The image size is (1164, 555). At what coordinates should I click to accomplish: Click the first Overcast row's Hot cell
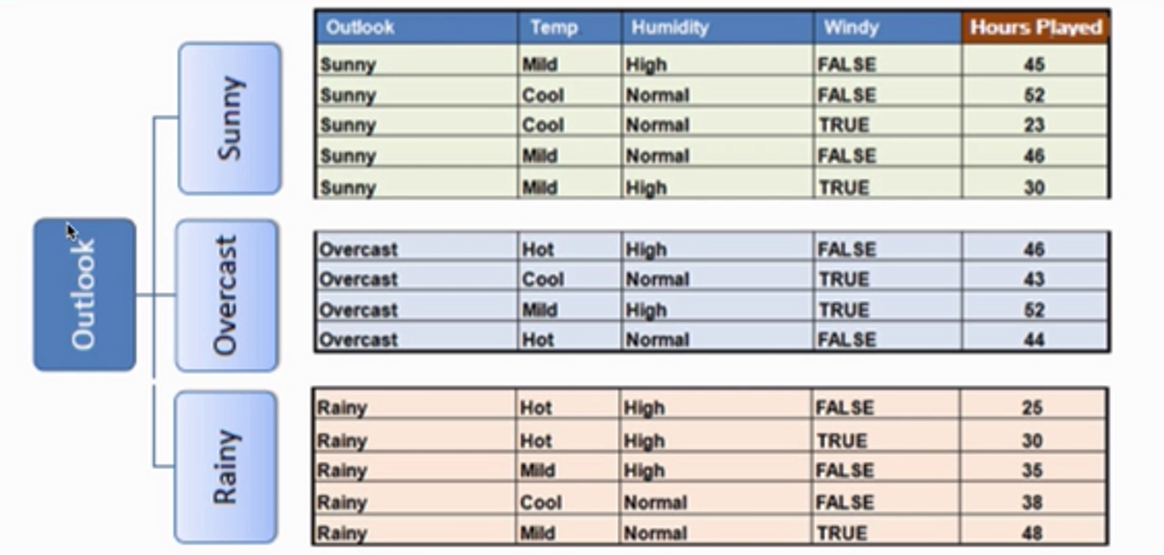(x=538, y=249)
